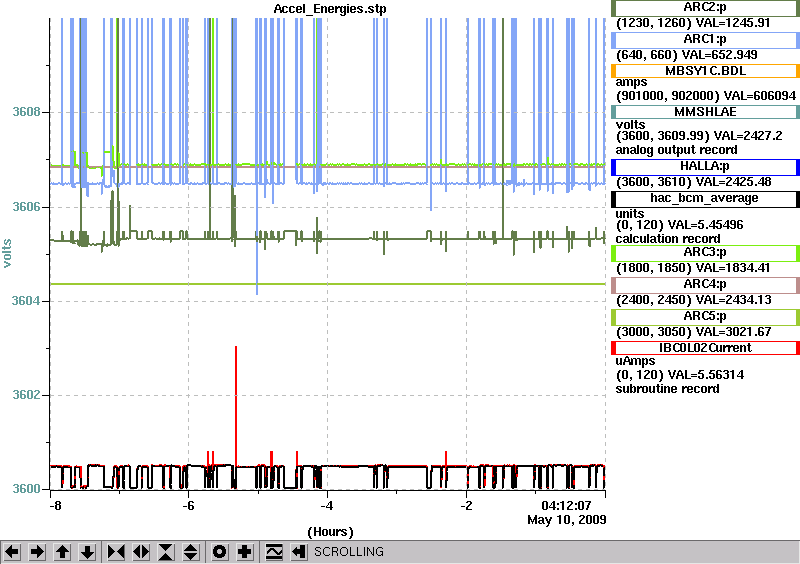This screenshot has height=564, width=800.
Task: Click the plus icon in the toolbar
Action: (245, 552)
